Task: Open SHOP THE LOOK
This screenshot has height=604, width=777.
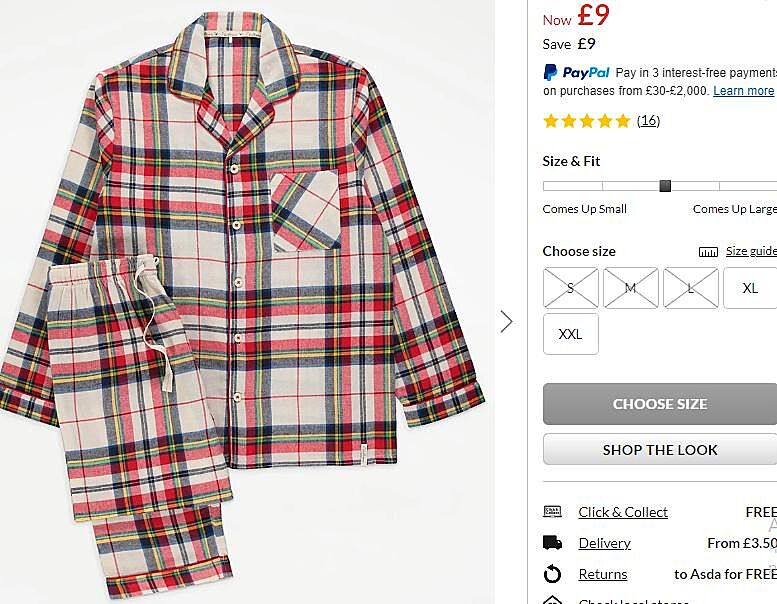Action: click(x=660, y=450)
